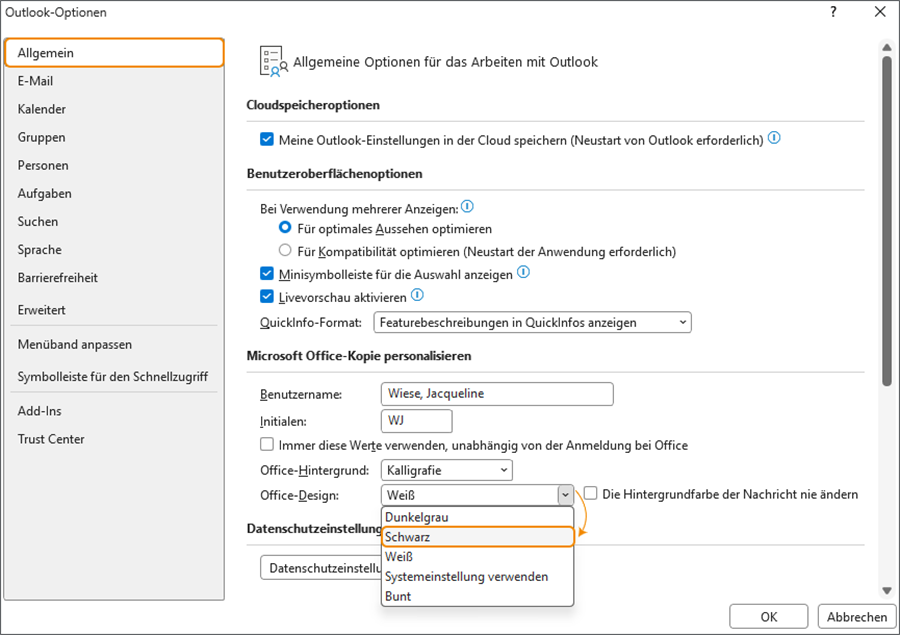Click info icon beside Livevorschau aktivieren
Screen dimensions: 900x635
(417, 296)
